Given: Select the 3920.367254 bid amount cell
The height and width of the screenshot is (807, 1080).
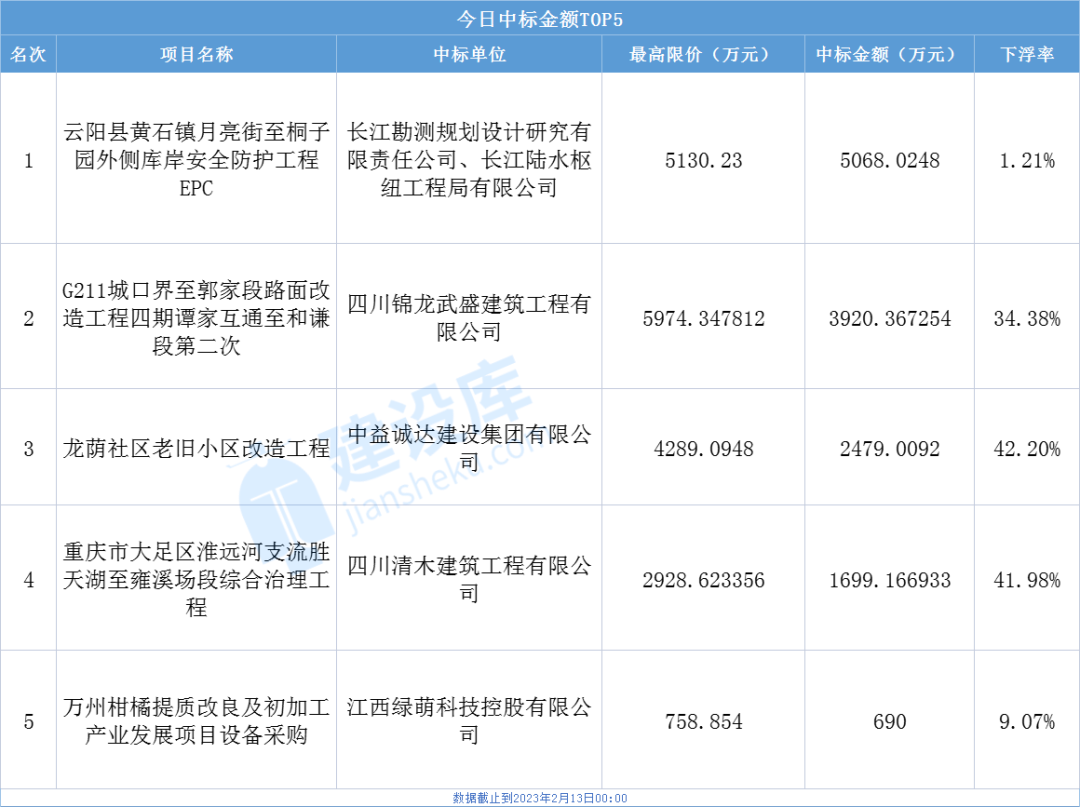Looking at the screenshot, I should pos(890,319).
